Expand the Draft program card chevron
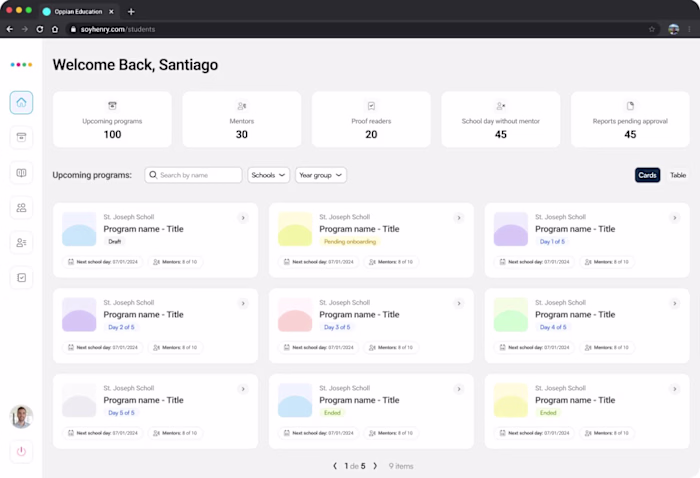 click(x=243, y=218)
